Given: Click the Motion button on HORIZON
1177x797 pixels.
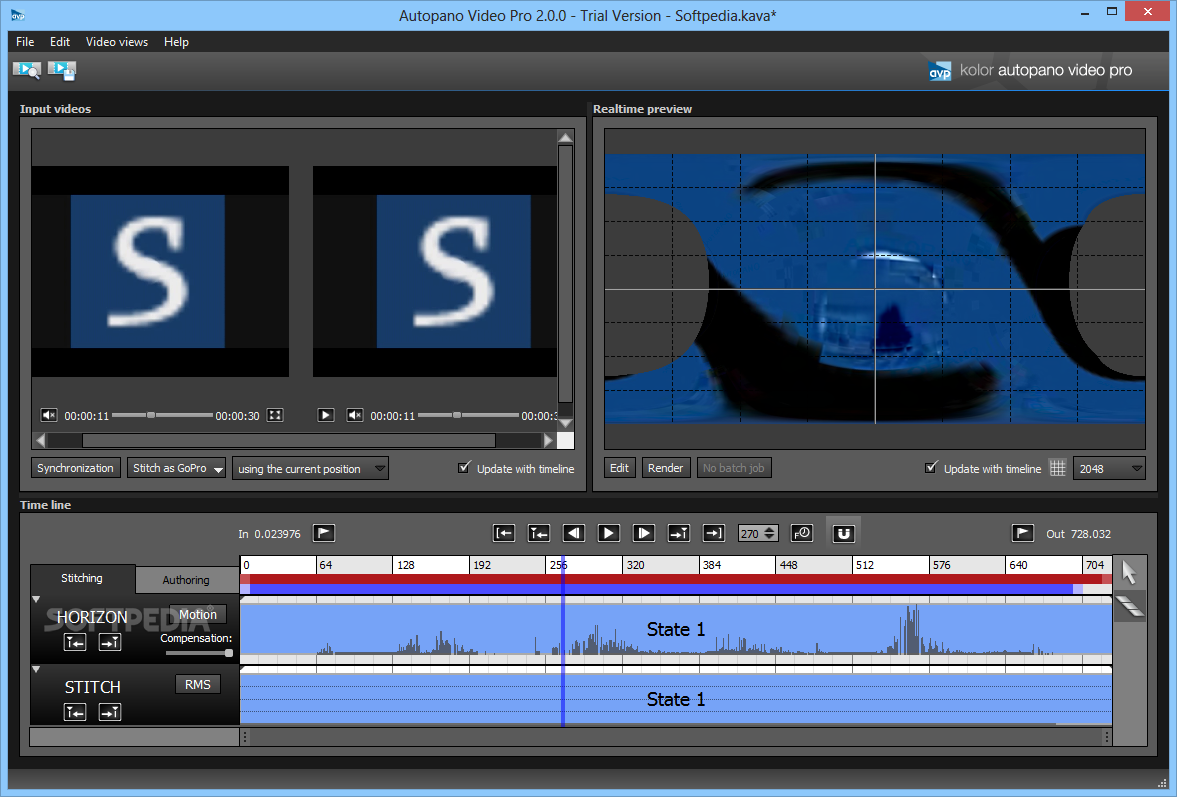Looking at the screenshot, I should click(197, 614).
